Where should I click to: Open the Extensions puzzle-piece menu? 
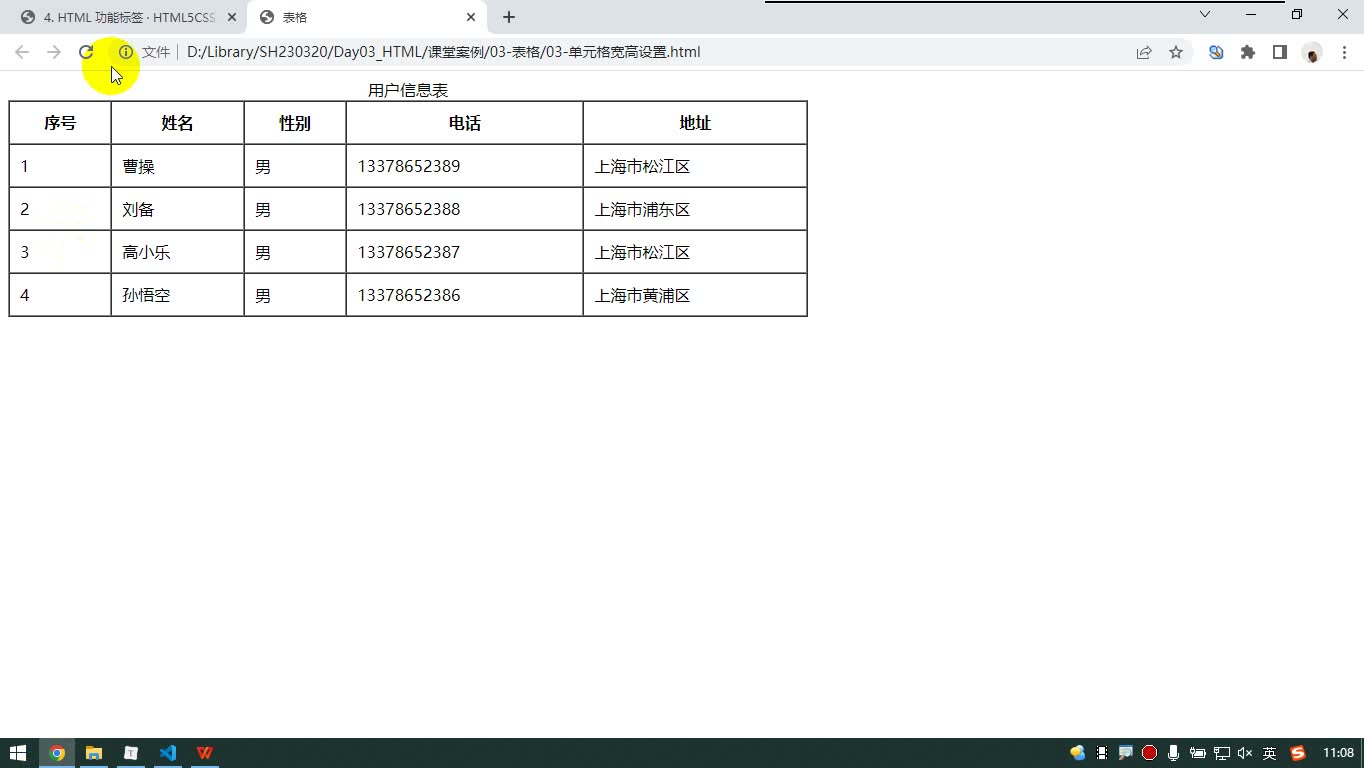click(x=1248, y=52)
